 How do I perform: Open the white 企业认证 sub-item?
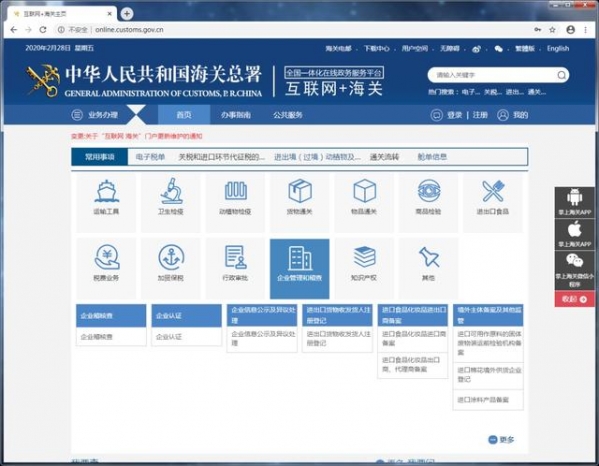point(186,337)
